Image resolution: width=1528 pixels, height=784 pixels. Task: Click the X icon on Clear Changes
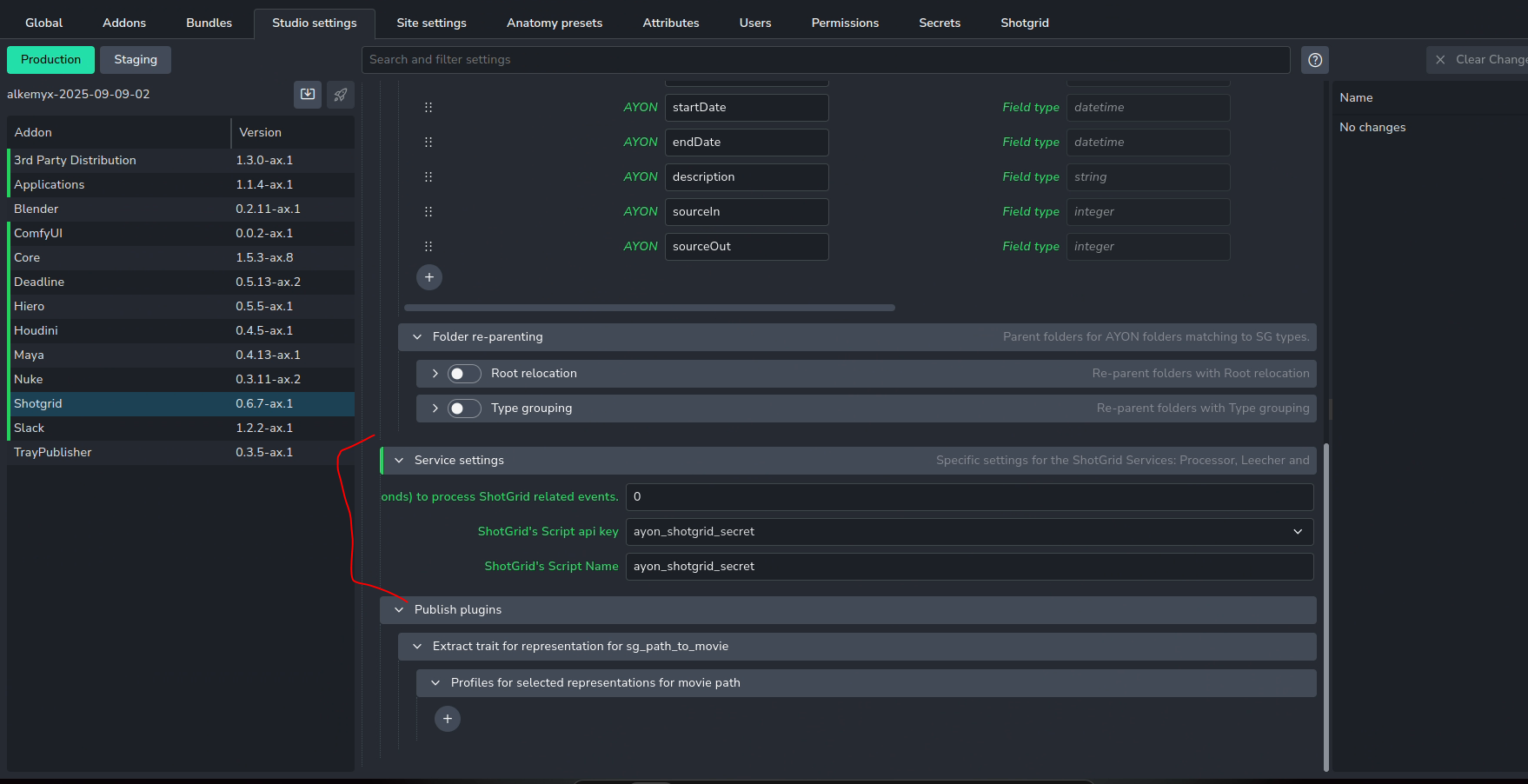[1440, 60]
